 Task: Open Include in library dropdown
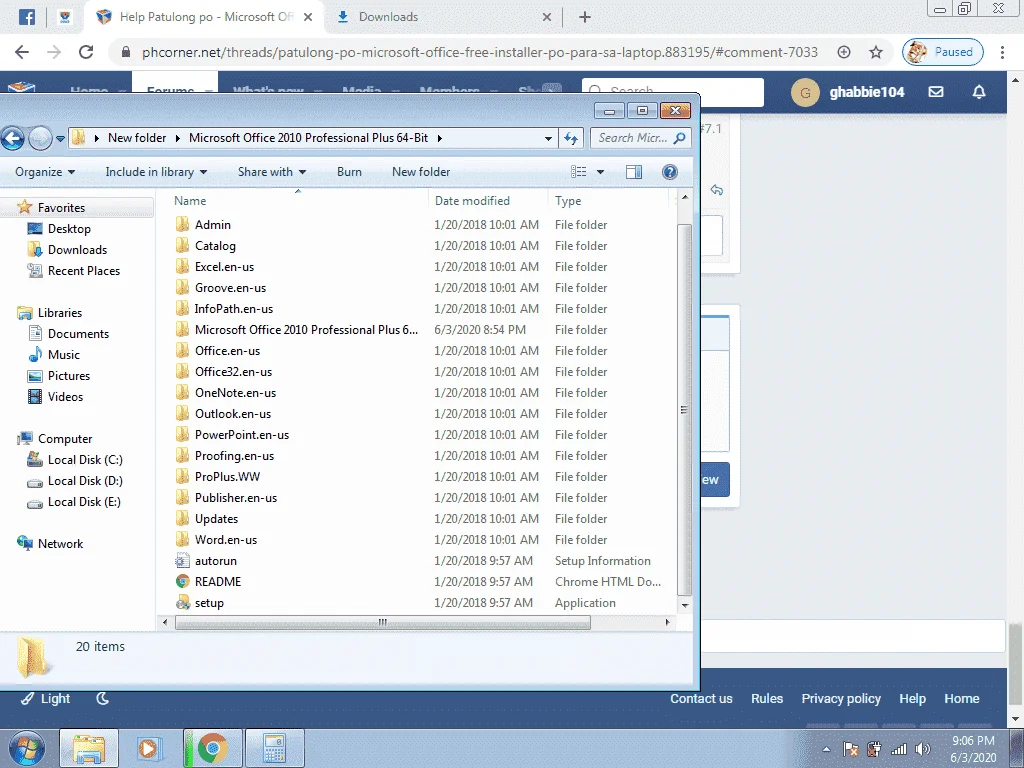[156, 172]
